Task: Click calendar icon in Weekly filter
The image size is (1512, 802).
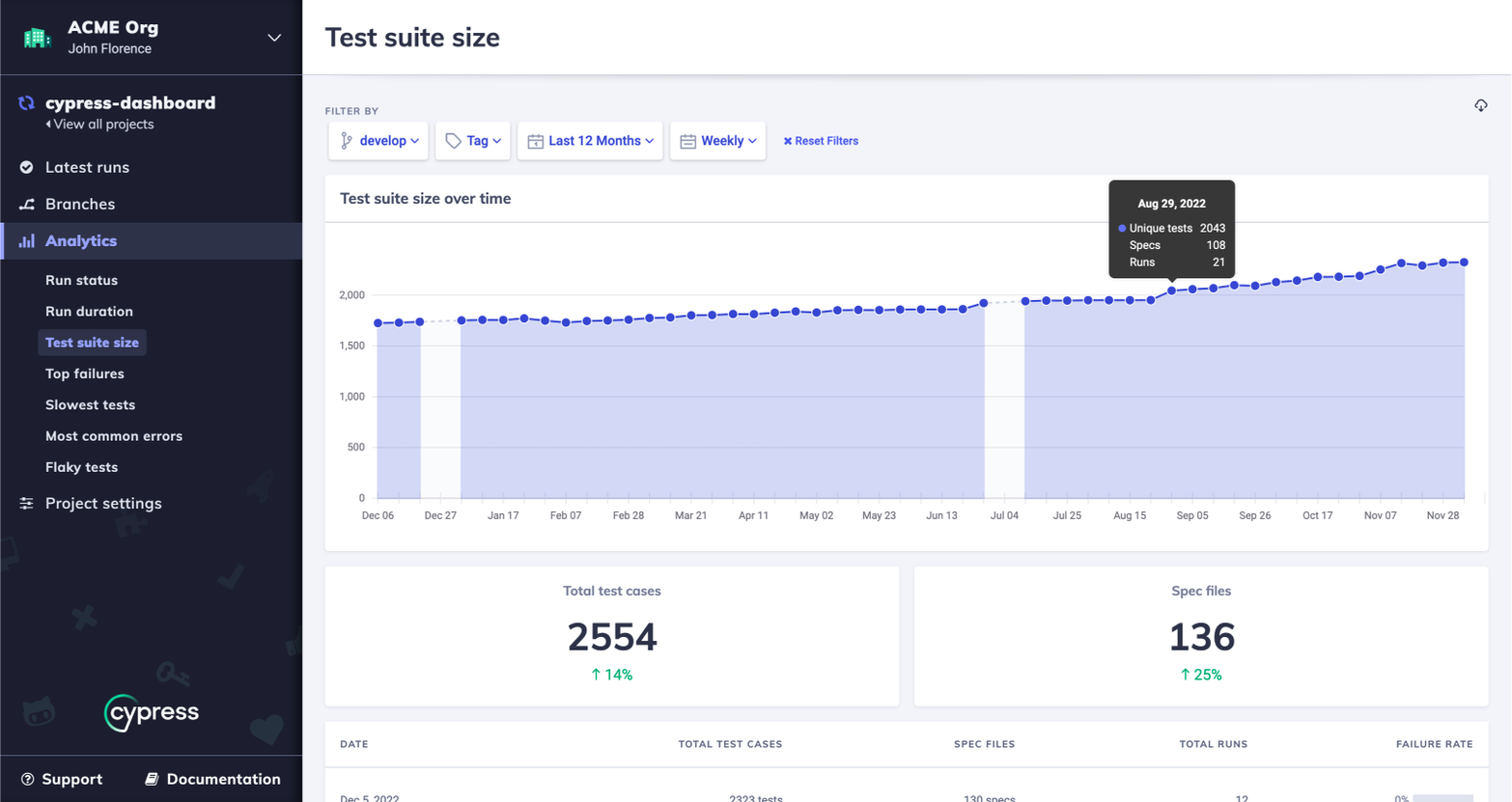Action: (687, 142)
